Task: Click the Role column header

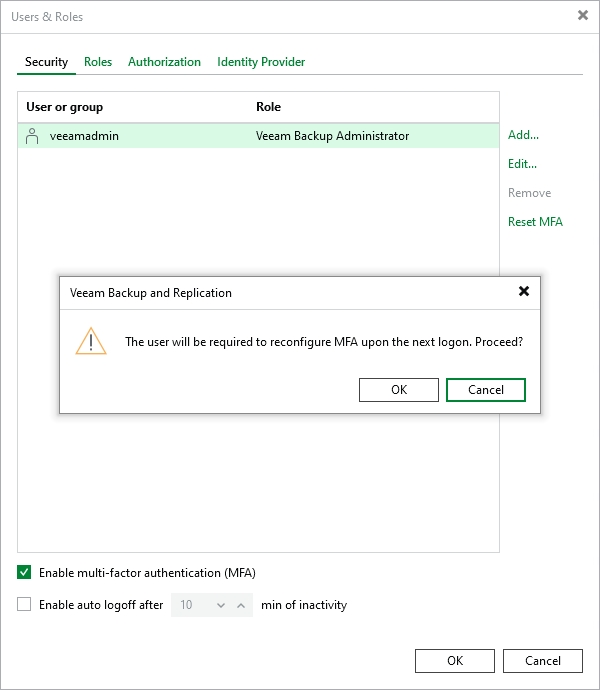Action: click(x=269, y=107)
